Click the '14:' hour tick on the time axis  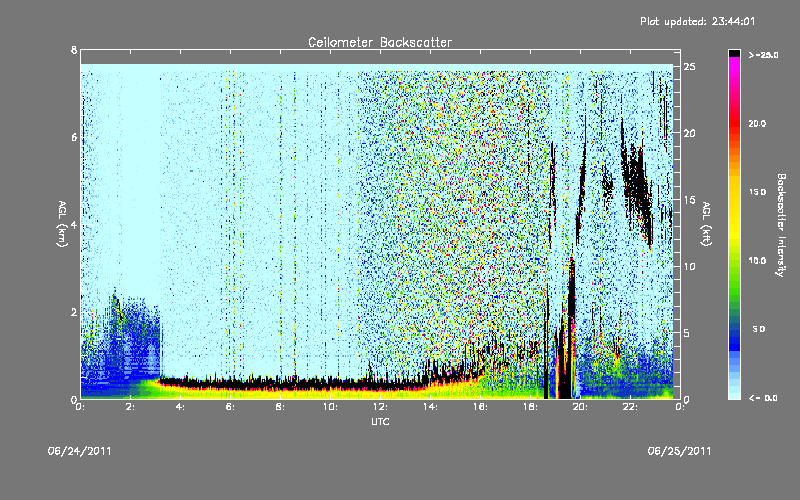point(430,407)
